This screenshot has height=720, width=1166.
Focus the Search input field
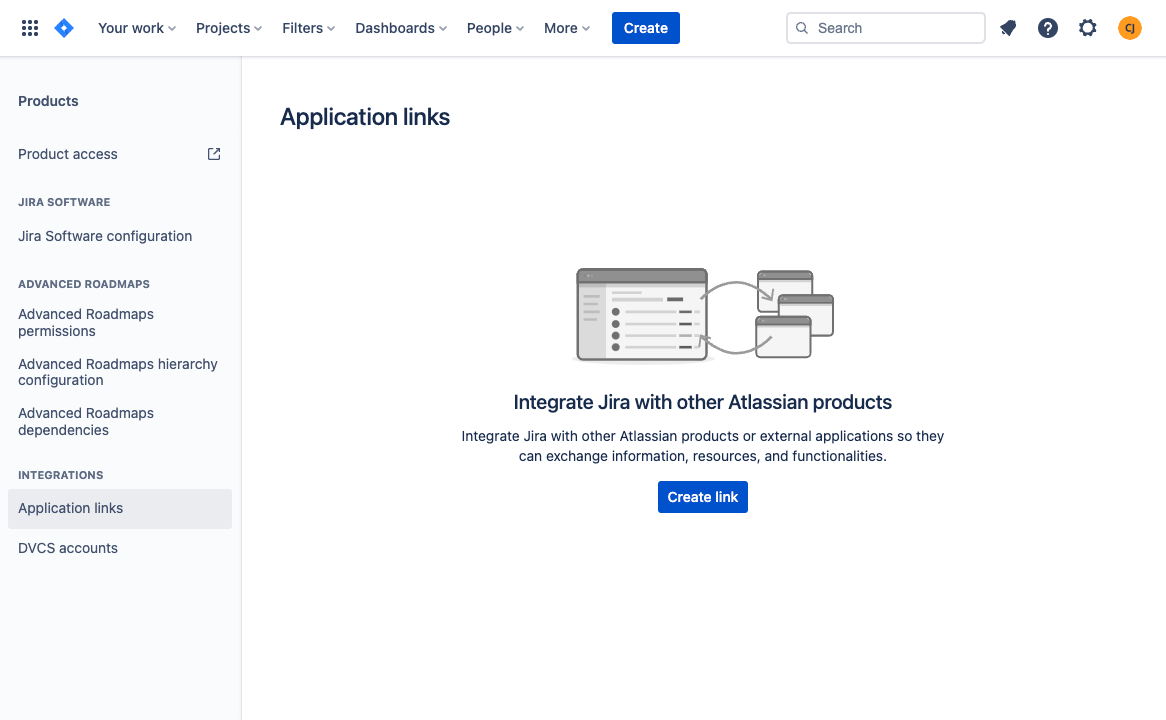[x=886, y=28]
